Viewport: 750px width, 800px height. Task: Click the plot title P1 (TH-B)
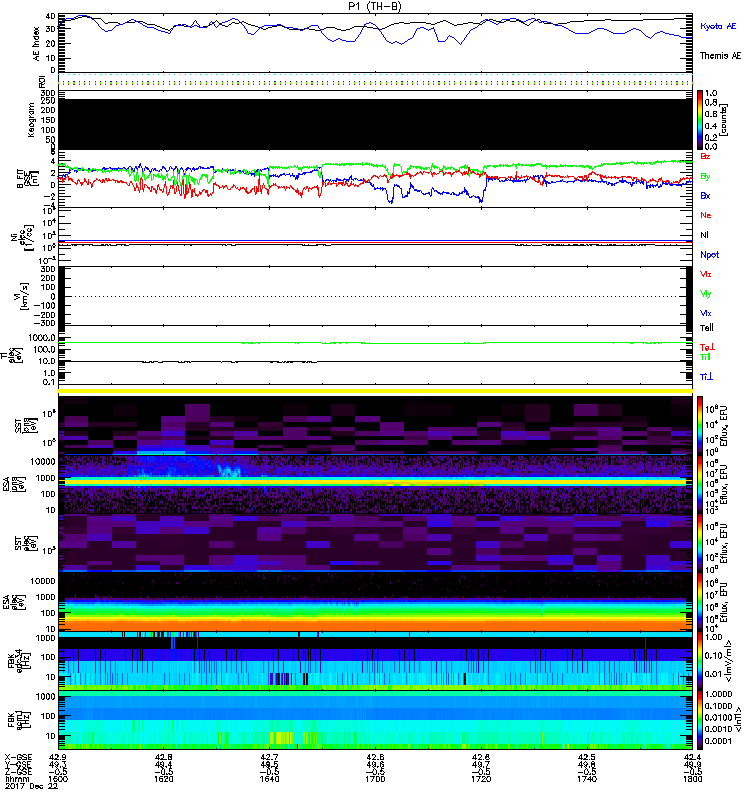375,6
